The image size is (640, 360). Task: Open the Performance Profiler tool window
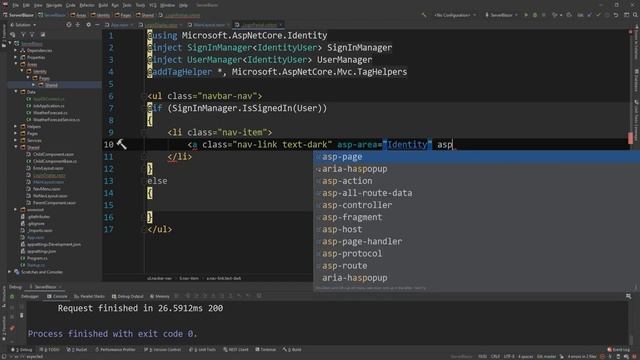(116, 350)
